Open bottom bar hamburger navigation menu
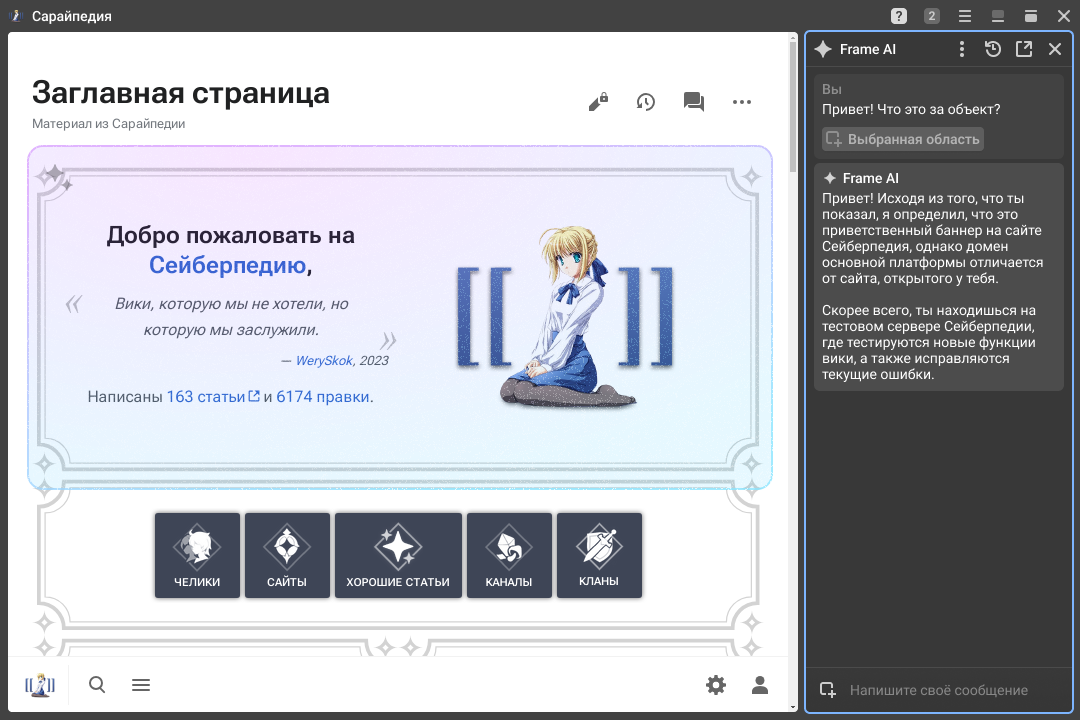Image resolution: width=1080 pixels, height=720 pixels. [141, 685]
